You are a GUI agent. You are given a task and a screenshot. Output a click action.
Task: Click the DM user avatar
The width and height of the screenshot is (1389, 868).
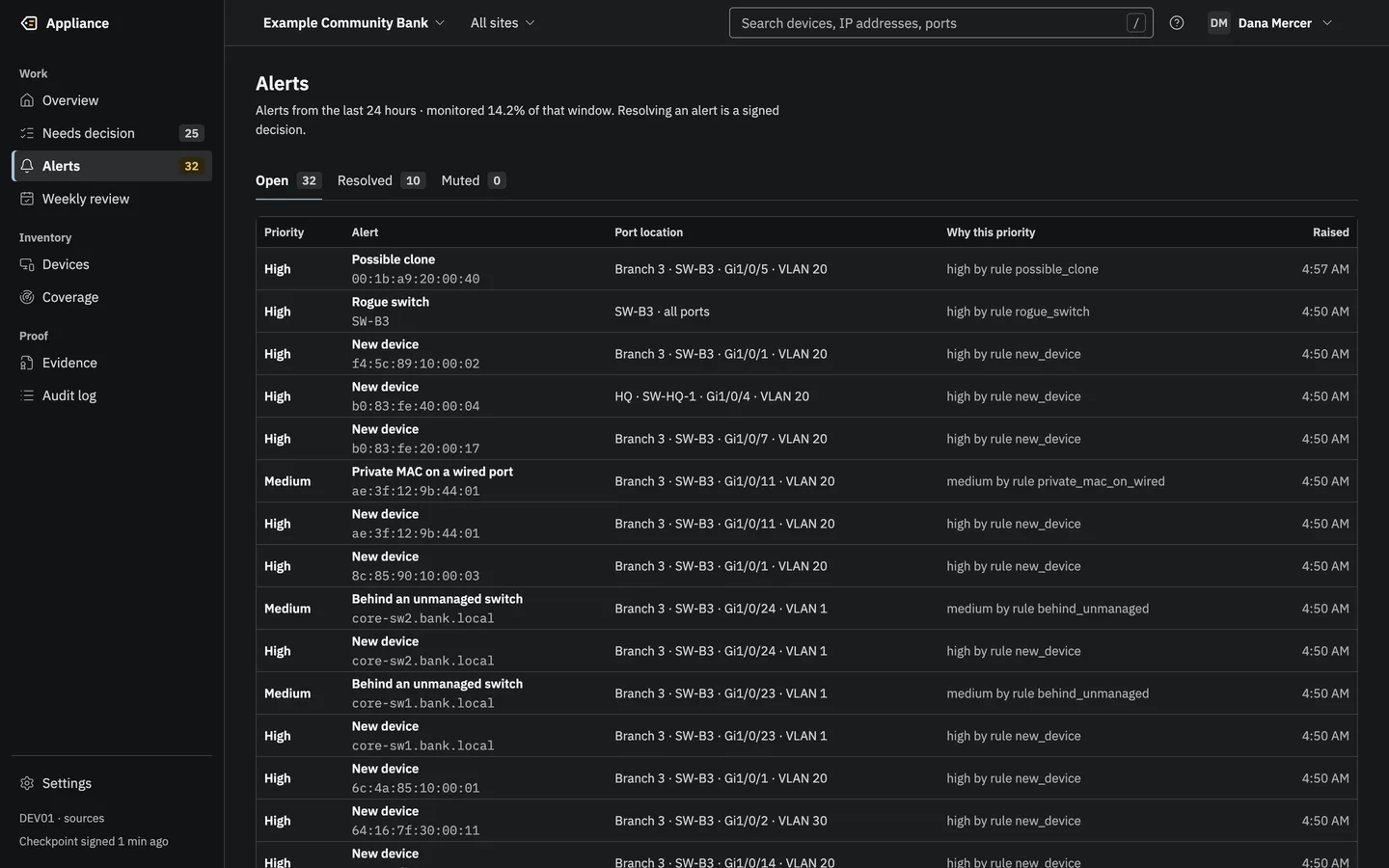[x=1219, y=23]
